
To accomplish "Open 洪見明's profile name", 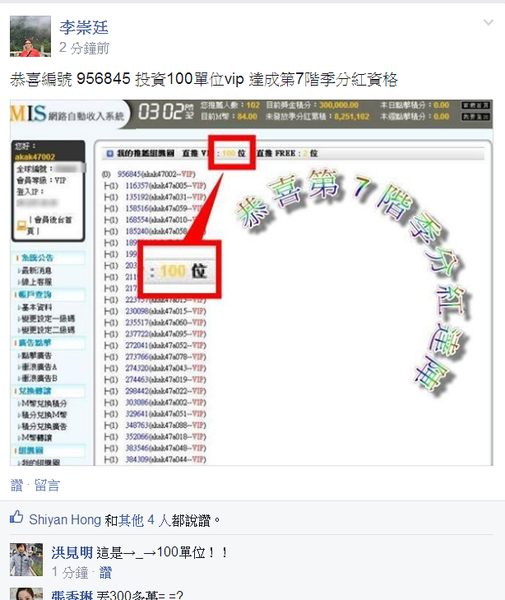I will pyautogui.click(x=72, y=553).
